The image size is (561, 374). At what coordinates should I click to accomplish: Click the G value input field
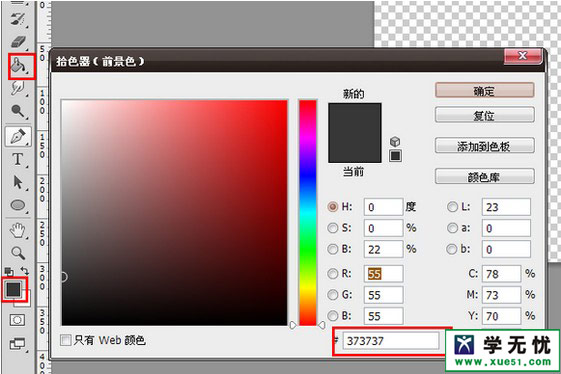click(x=384, y=295)
